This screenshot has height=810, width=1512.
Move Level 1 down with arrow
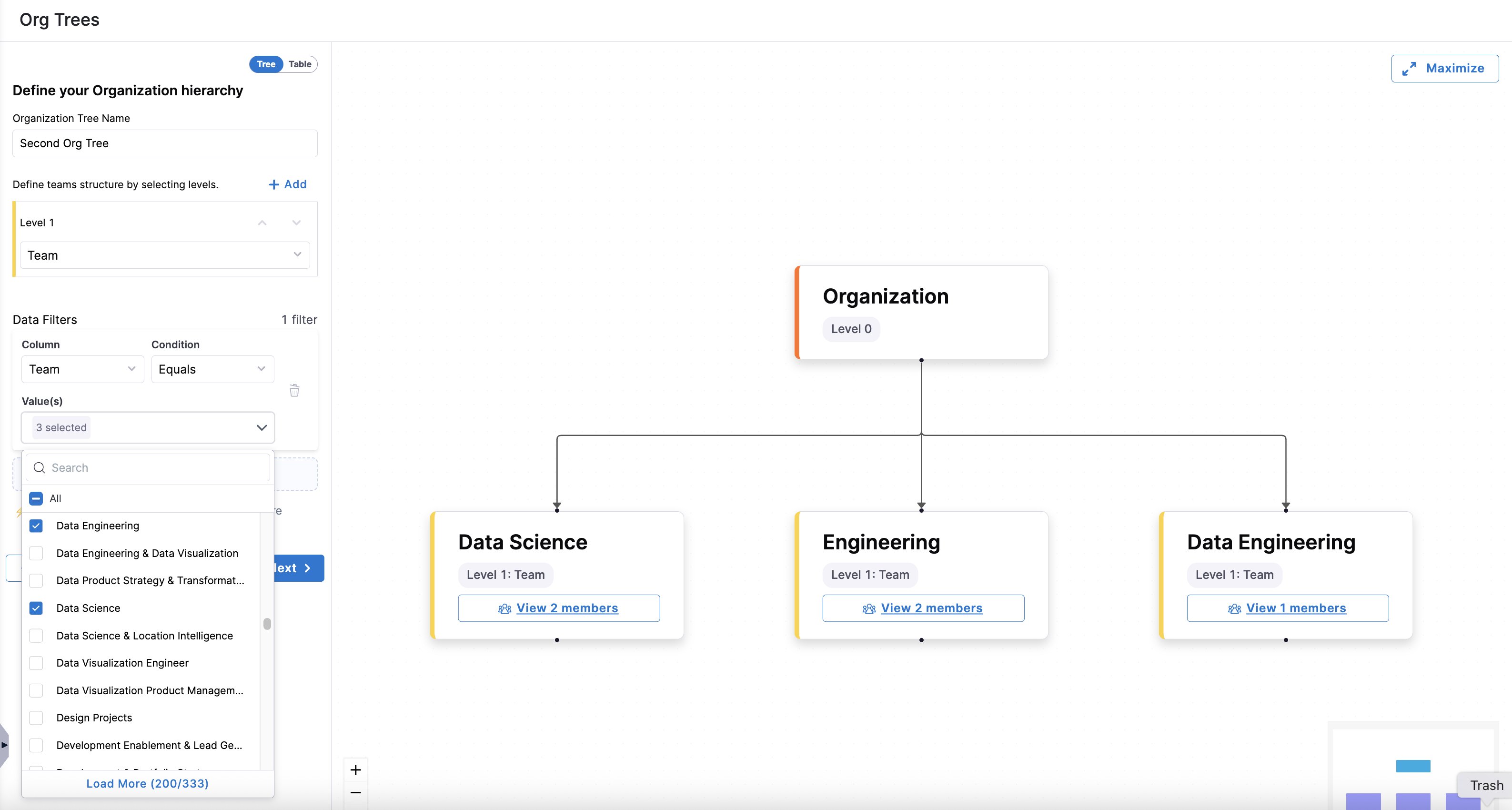click(296, 223)
